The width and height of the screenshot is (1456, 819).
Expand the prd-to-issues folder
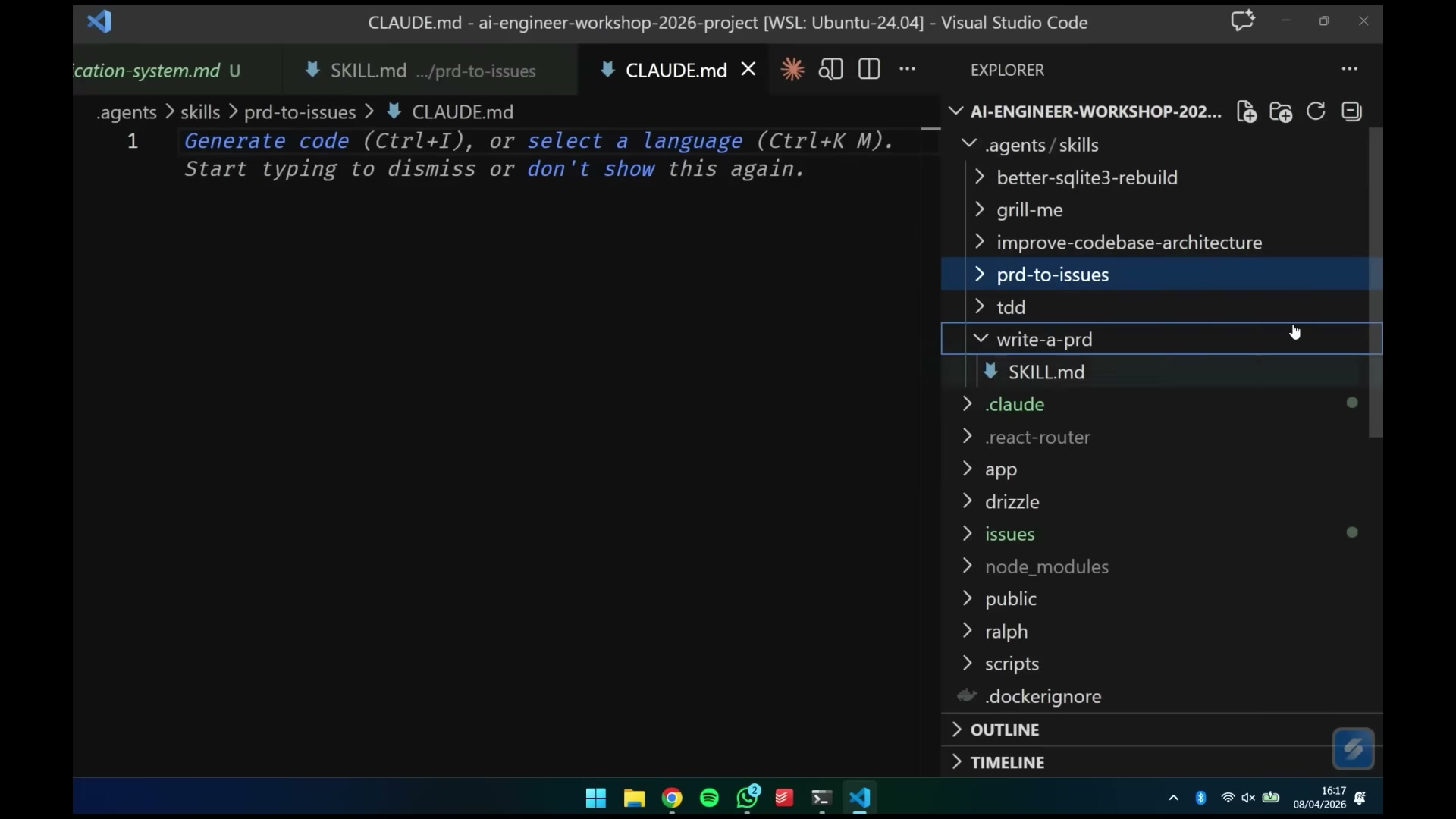[x=1160, y=275]
